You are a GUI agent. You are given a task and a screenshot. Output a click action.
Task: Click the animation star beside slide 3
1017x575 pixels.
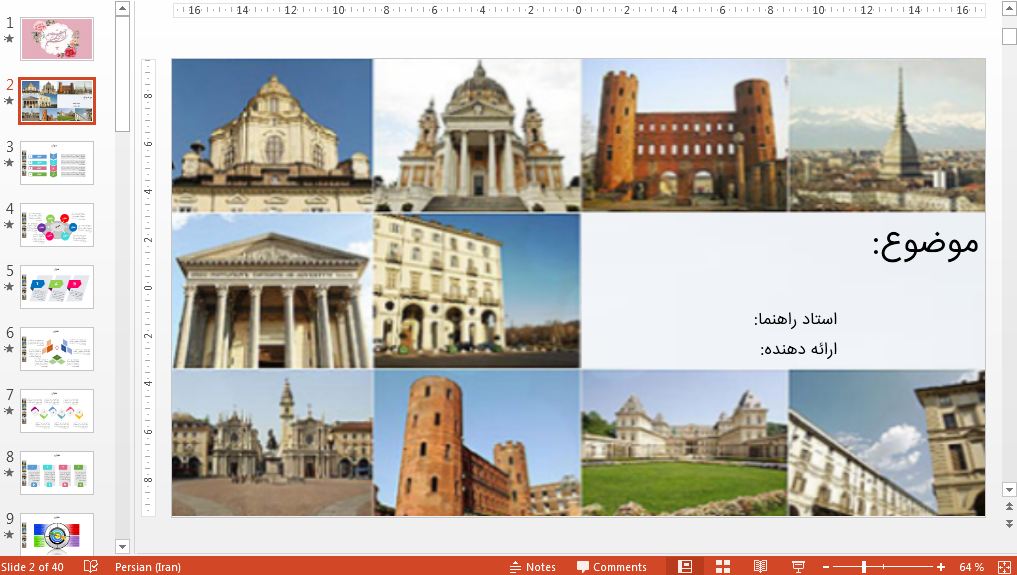9,163
